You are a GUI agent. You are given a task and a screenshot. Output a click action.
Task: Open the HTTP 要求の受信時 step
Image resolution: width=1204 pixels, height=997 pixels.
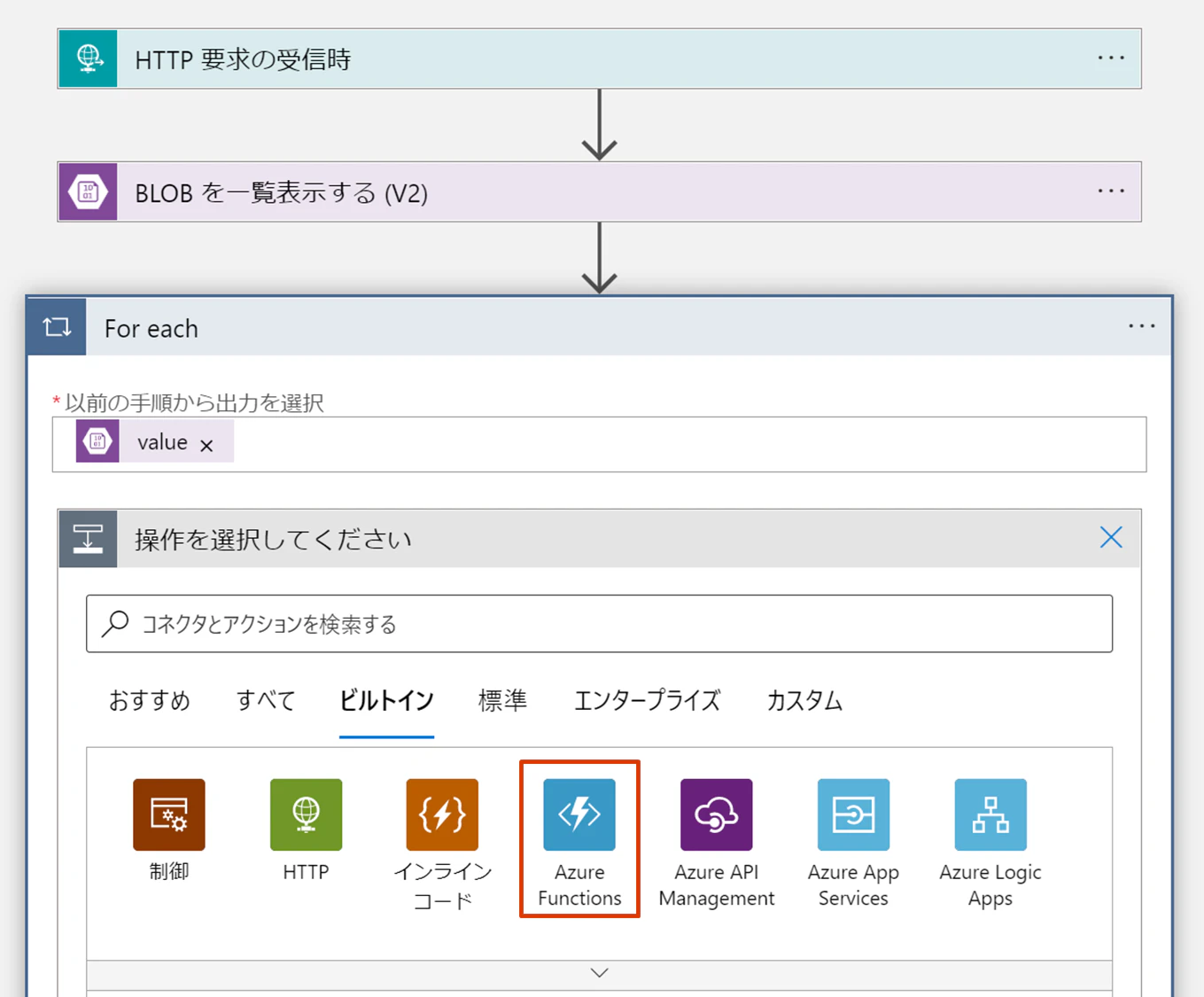point(599,58)
